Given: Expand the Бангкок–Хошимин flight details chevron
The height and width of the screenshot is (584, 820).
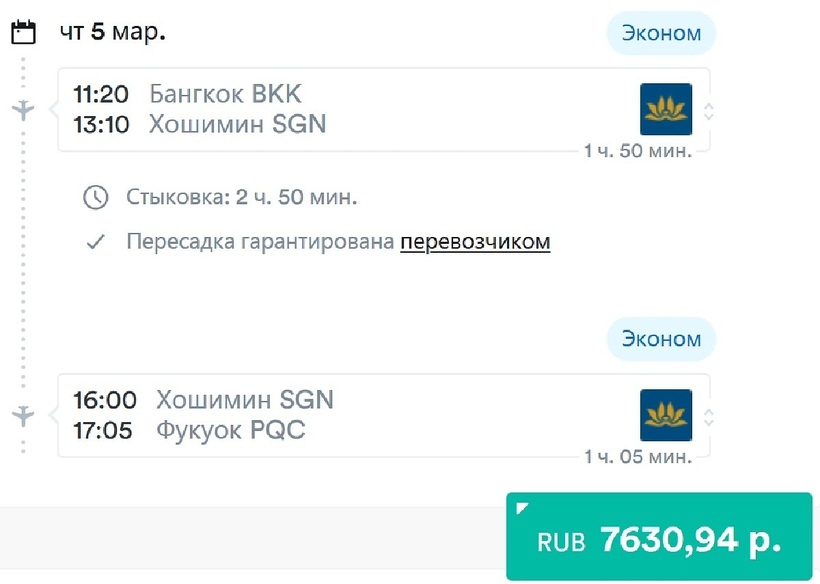Looking at the screenshot, I should tap(709, 111).
